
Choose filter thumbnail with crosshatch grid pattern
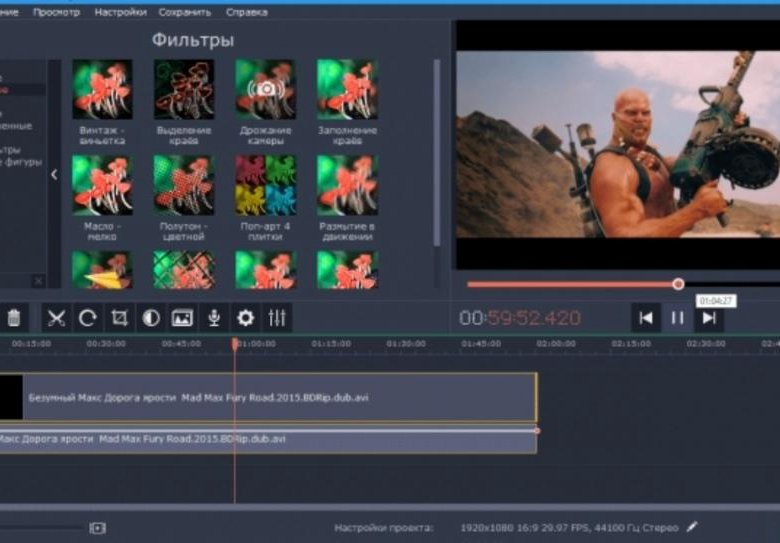[x=184, y=270]
